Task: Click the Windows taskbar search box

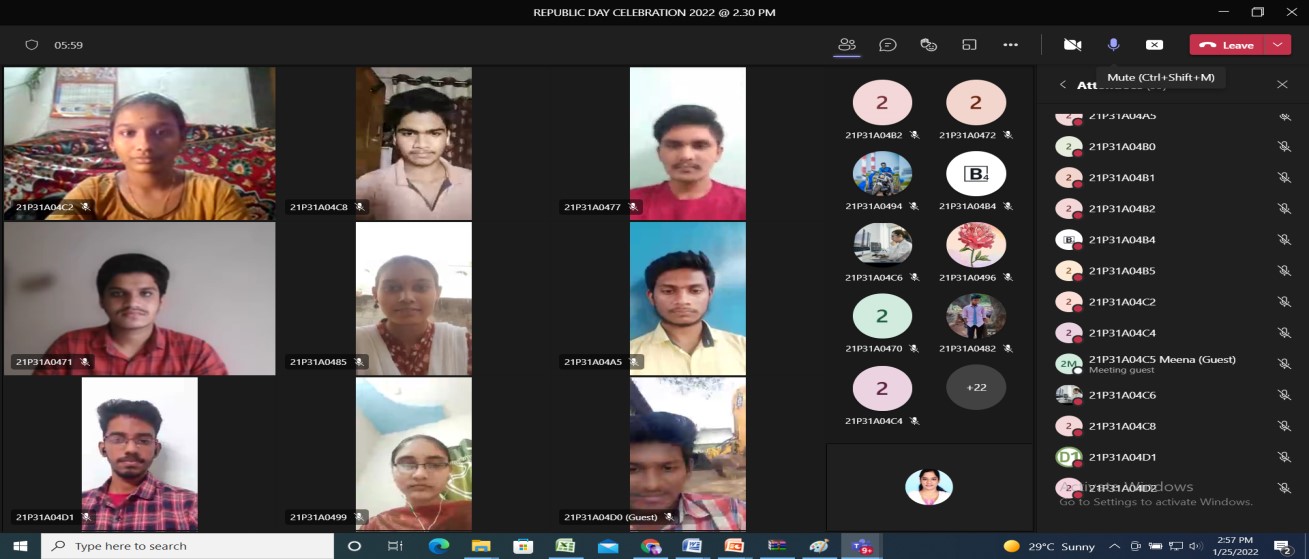Action: (188, 546)
